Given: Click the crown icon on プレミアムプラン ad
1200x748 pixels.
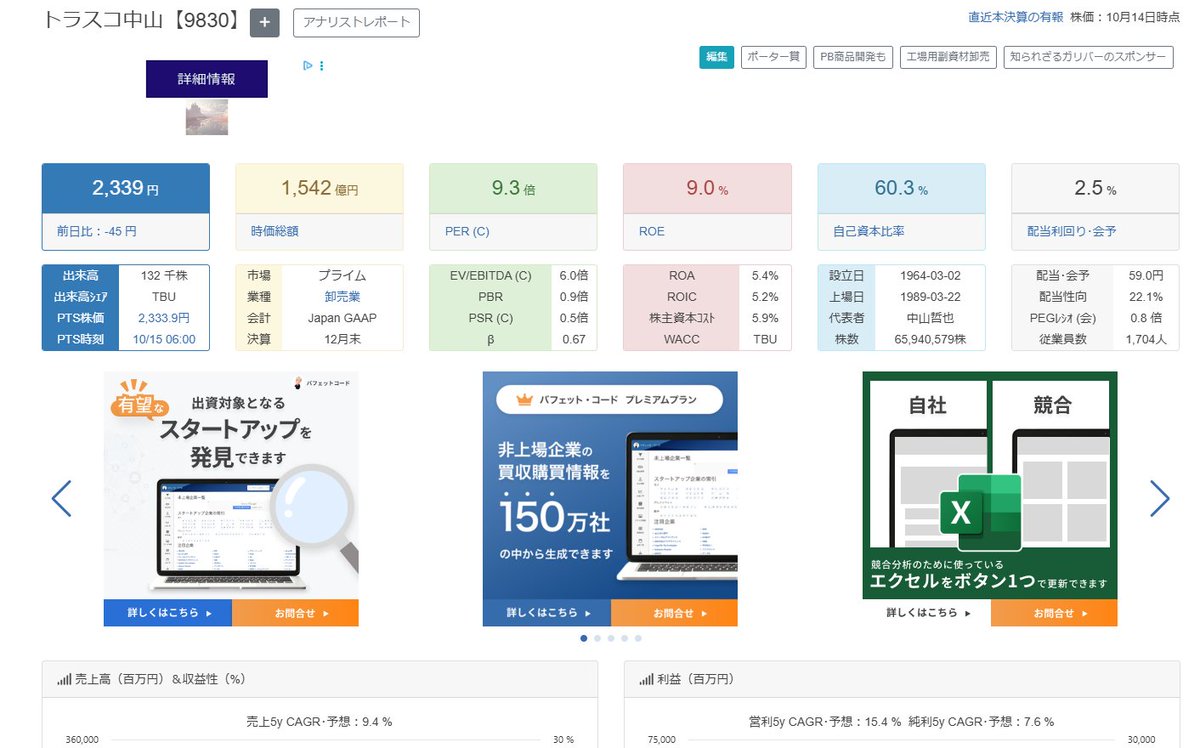Looking at the screenshot, I should pos(526,398).
